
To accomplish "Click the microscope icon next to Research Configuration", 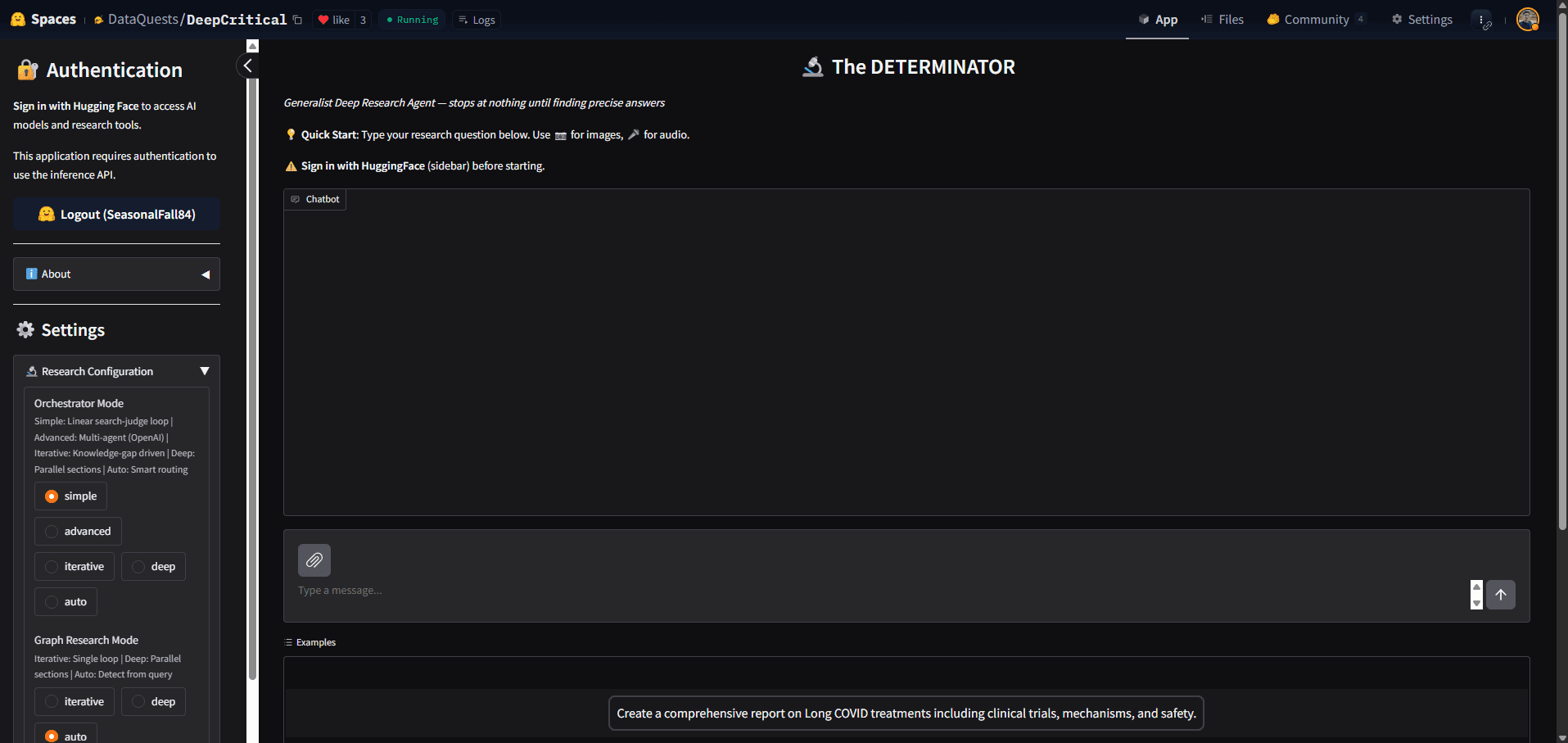I will (31, 371).
